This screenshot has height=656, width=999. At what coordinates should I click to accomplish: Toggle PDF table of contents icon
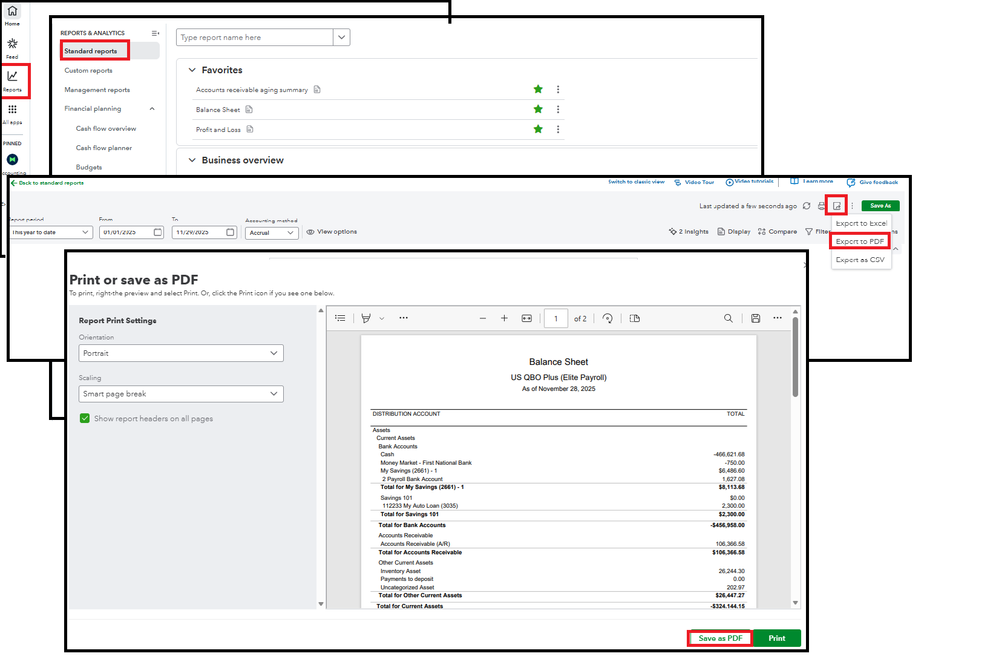click(340, 318)
